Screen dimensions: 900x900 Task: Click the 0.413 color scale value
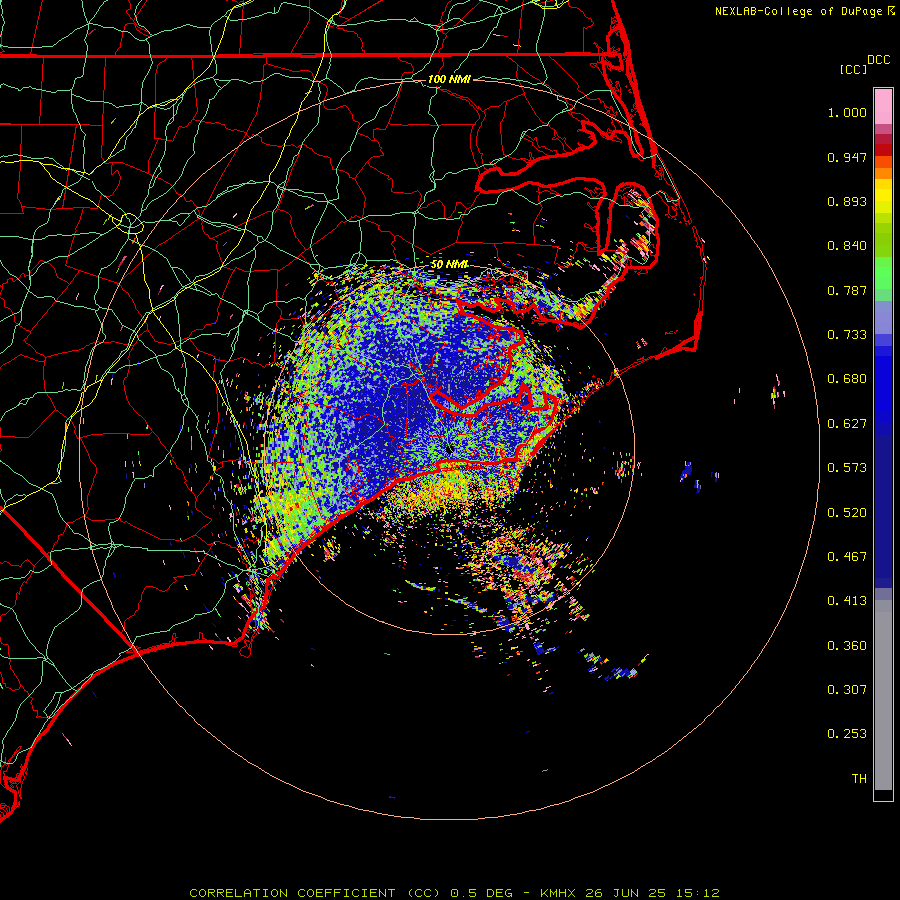tap(847, 601)
